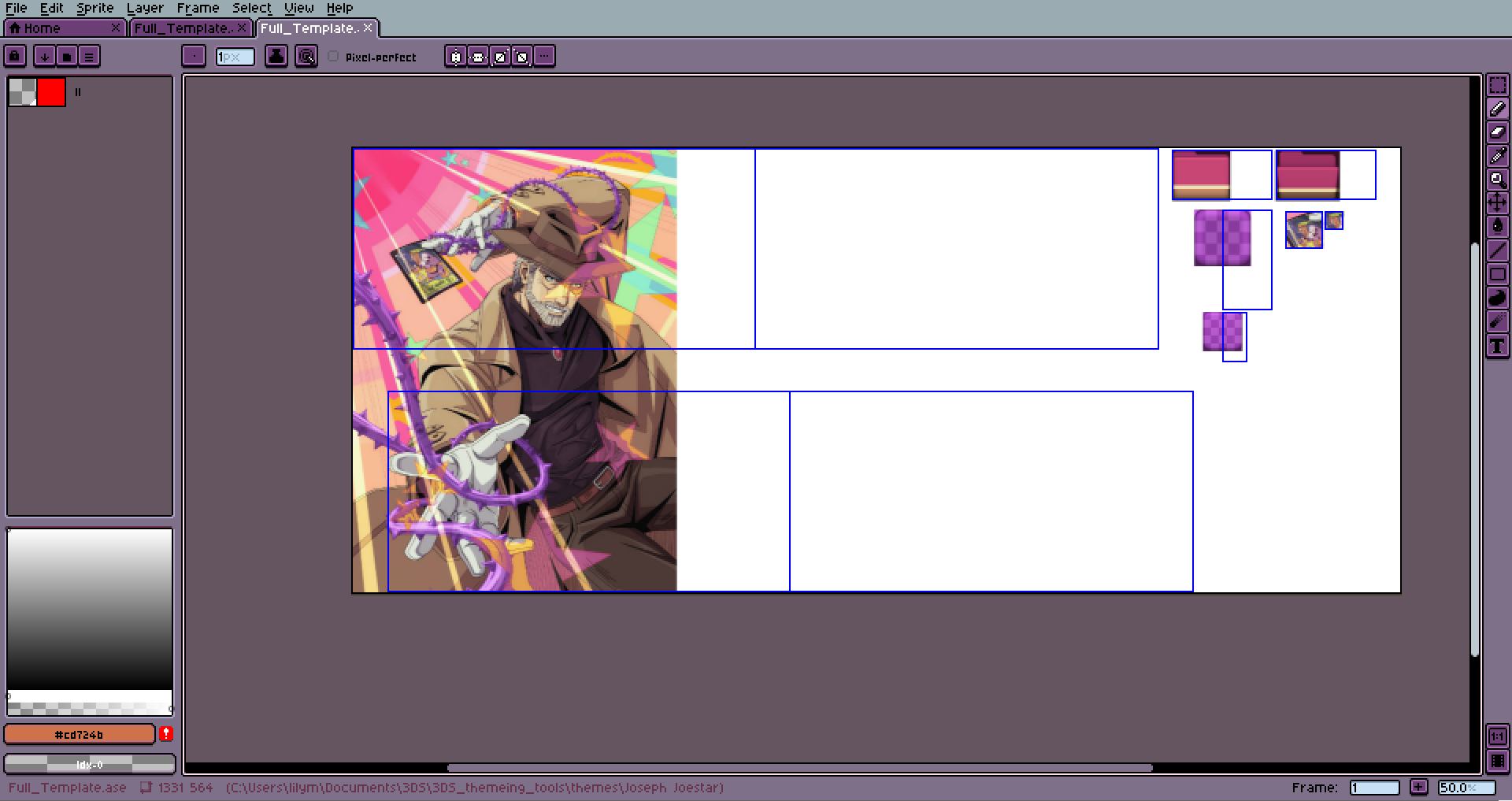Open symmetry options ellipsis button

coord(544,56)
